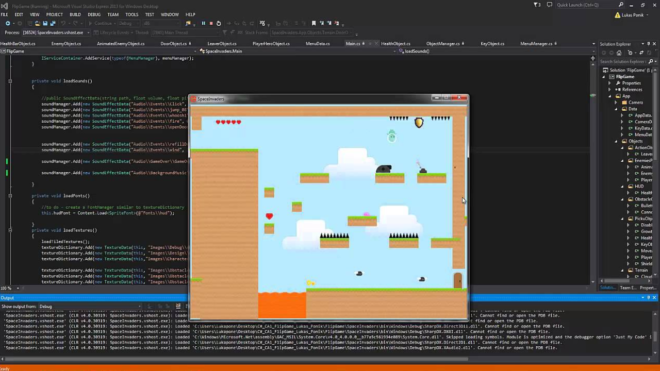
Task: Open the BUILD menu
Action: pyautogui.click(x=75, y=15)
